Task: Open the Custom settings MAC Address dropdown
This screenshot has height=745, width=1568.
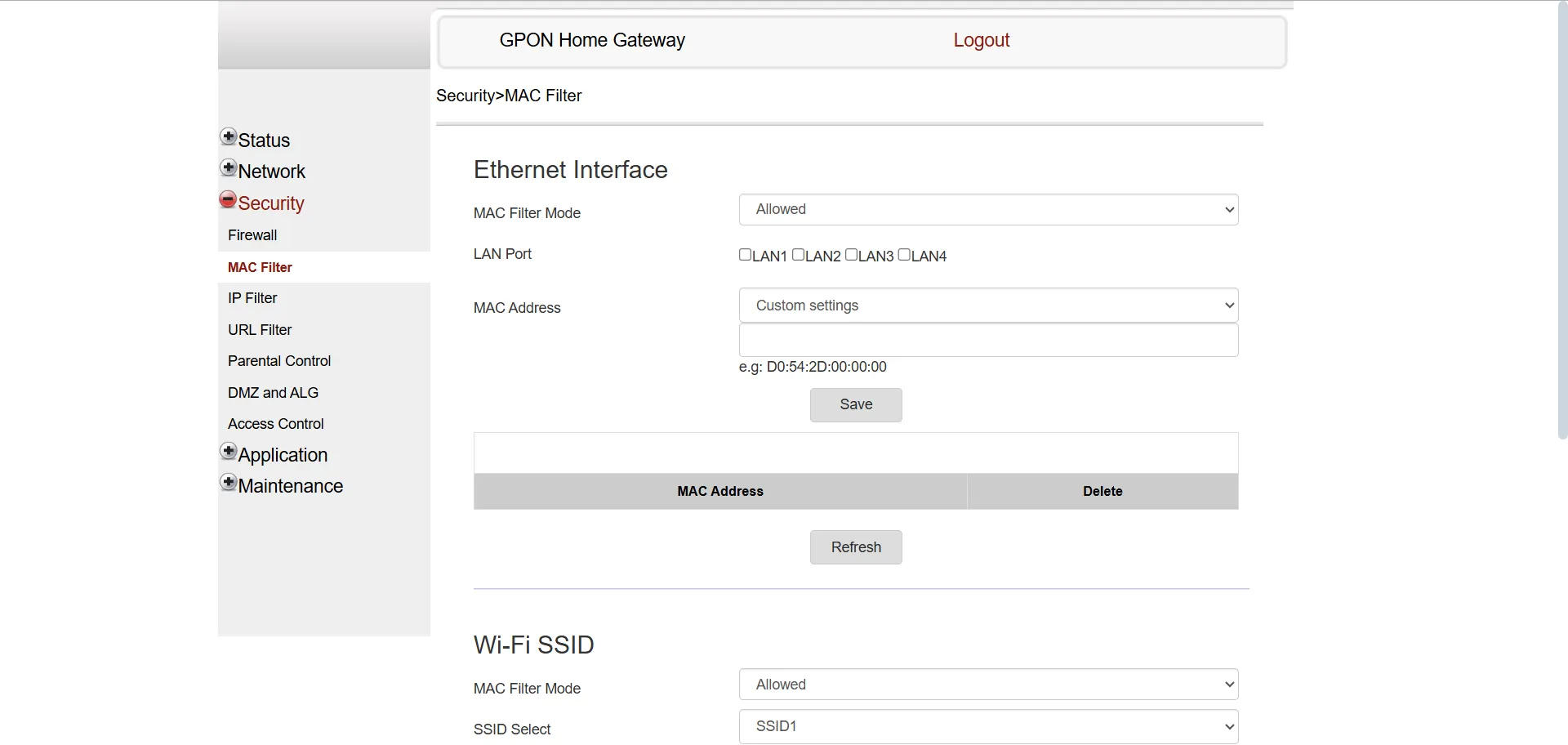Action: 987,305
